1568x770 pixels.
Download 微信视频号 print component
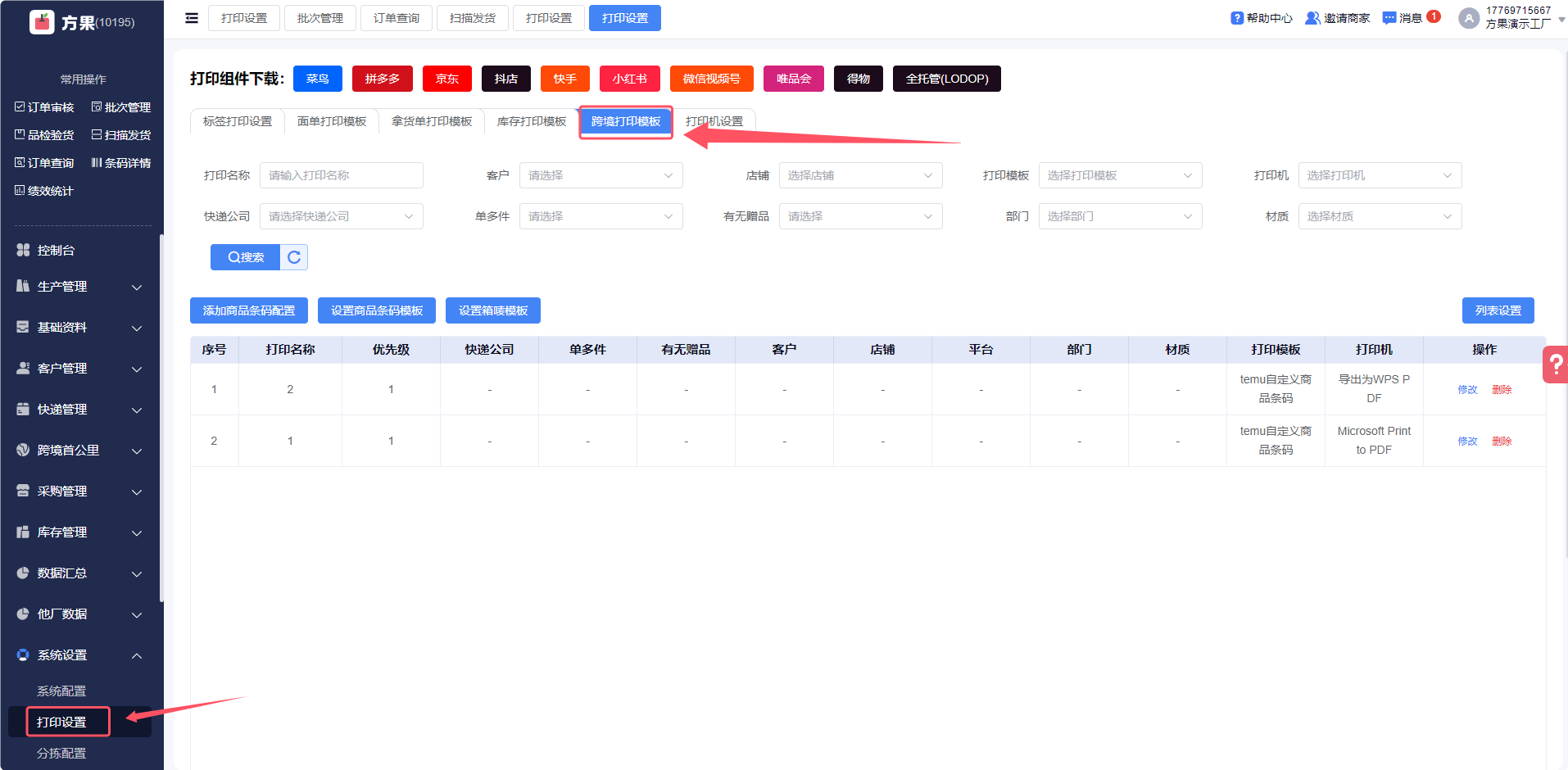coord(712,79)
